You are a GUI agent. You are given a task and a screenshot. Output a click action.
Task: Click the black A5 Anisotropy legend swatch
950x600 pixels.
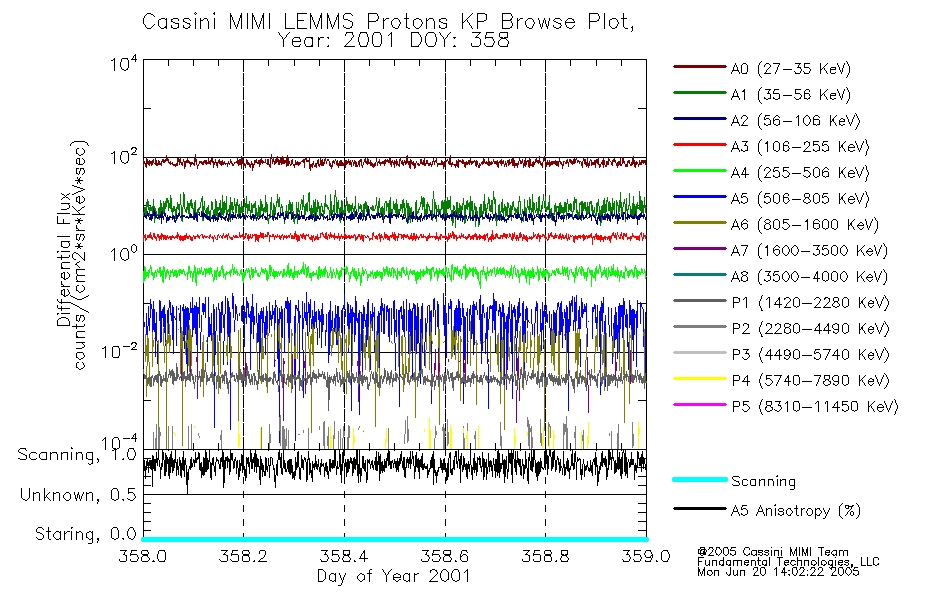[700, 508]
